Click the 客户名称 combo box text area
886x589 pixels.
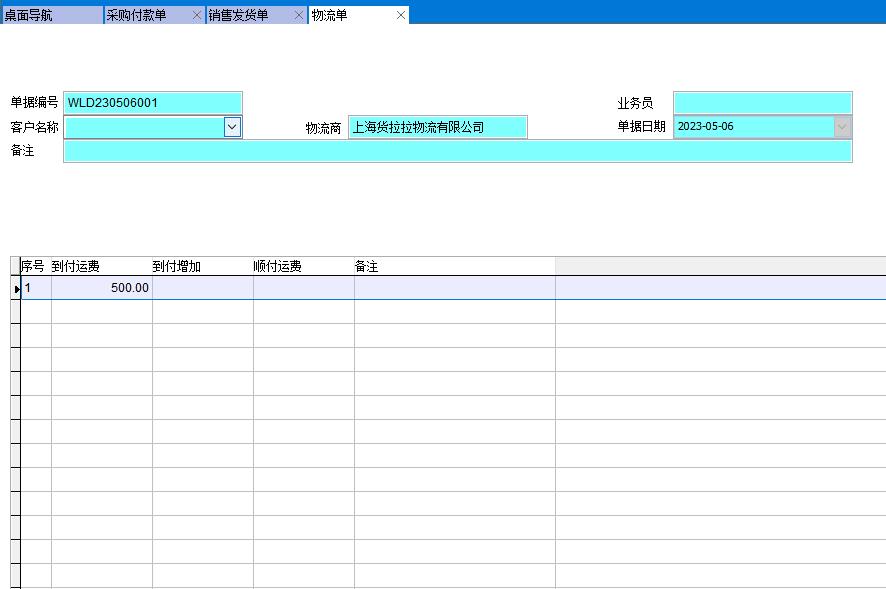pyautogui.click(x=143, y=127)
